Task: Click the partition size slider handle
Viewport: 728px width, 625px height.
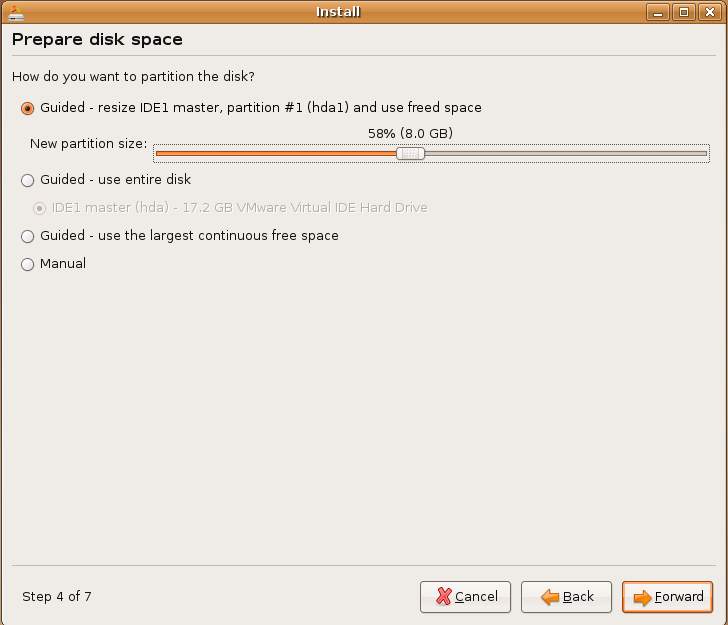Action: [410, 154]
